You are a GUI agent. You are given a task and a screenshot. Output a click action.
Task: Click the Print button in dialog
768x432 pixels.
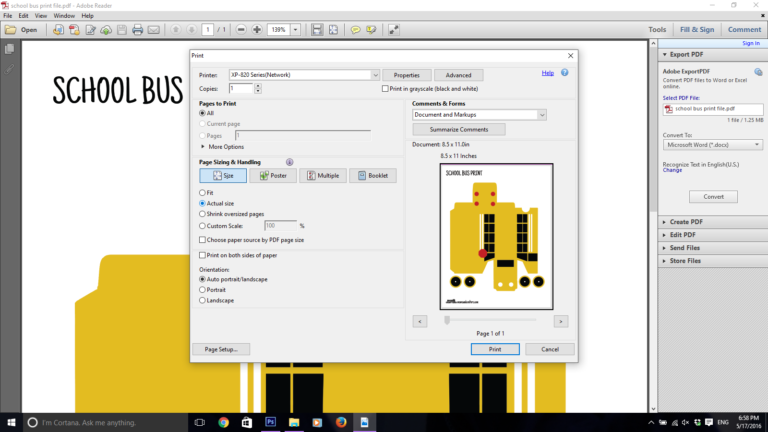495,349
